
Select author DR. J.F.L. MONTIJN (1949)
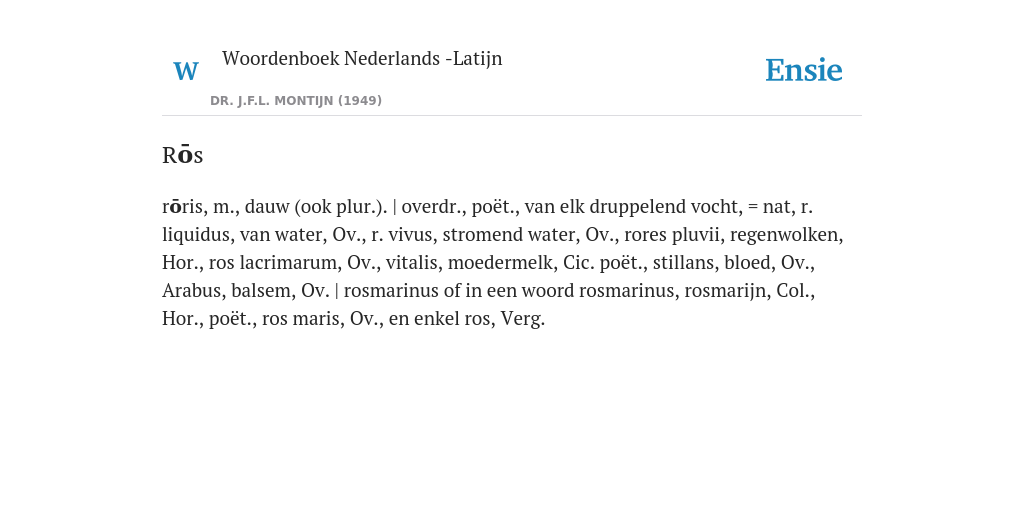pyautogui.click(x=296, y=101)
